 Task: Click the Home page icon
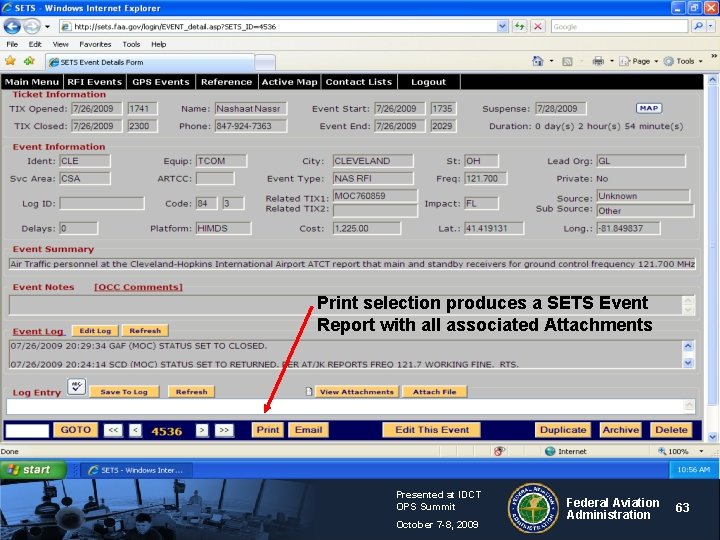pyautogui.click(x=537, y=61)
